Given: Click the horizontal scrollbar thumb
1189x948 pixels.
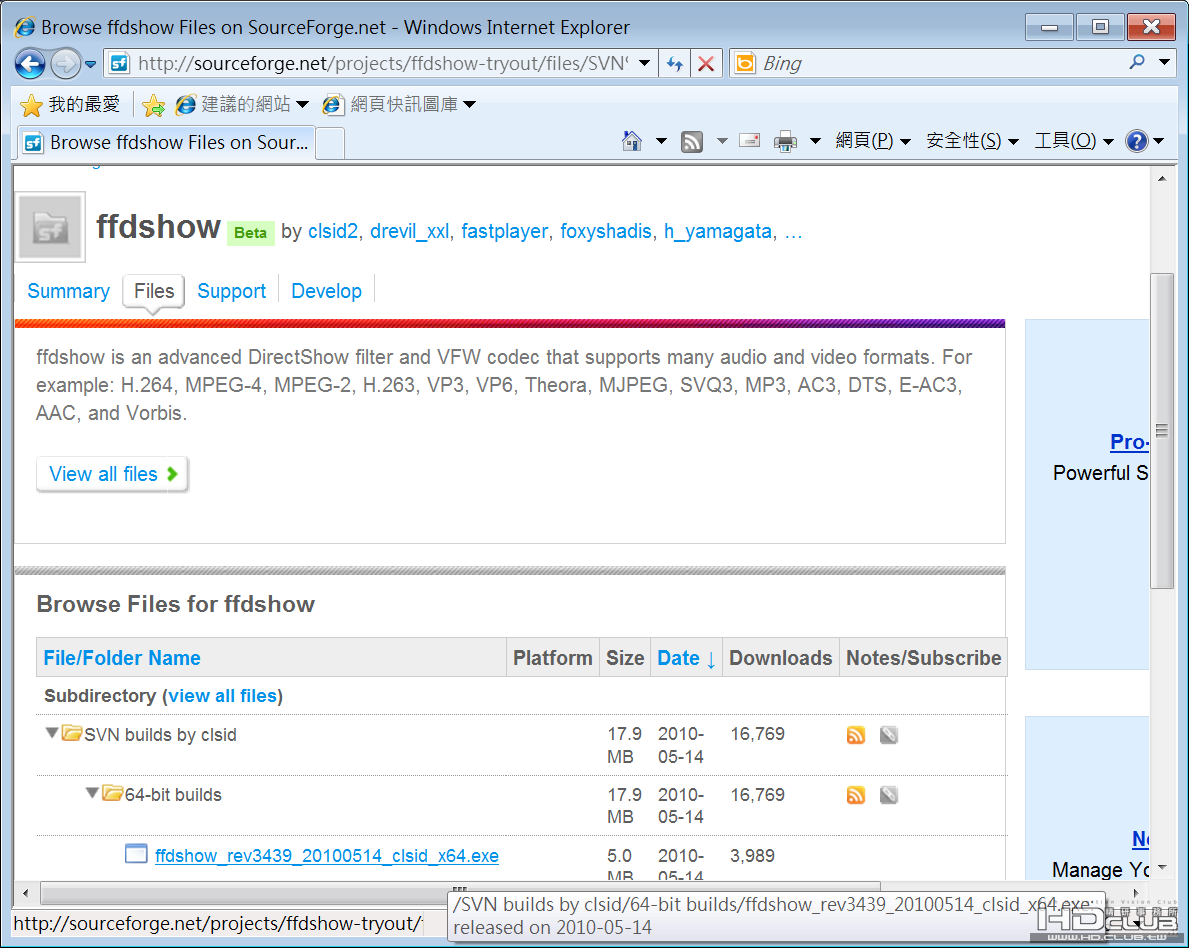Looking at the screenshot, I should click(x=460, y=892).
